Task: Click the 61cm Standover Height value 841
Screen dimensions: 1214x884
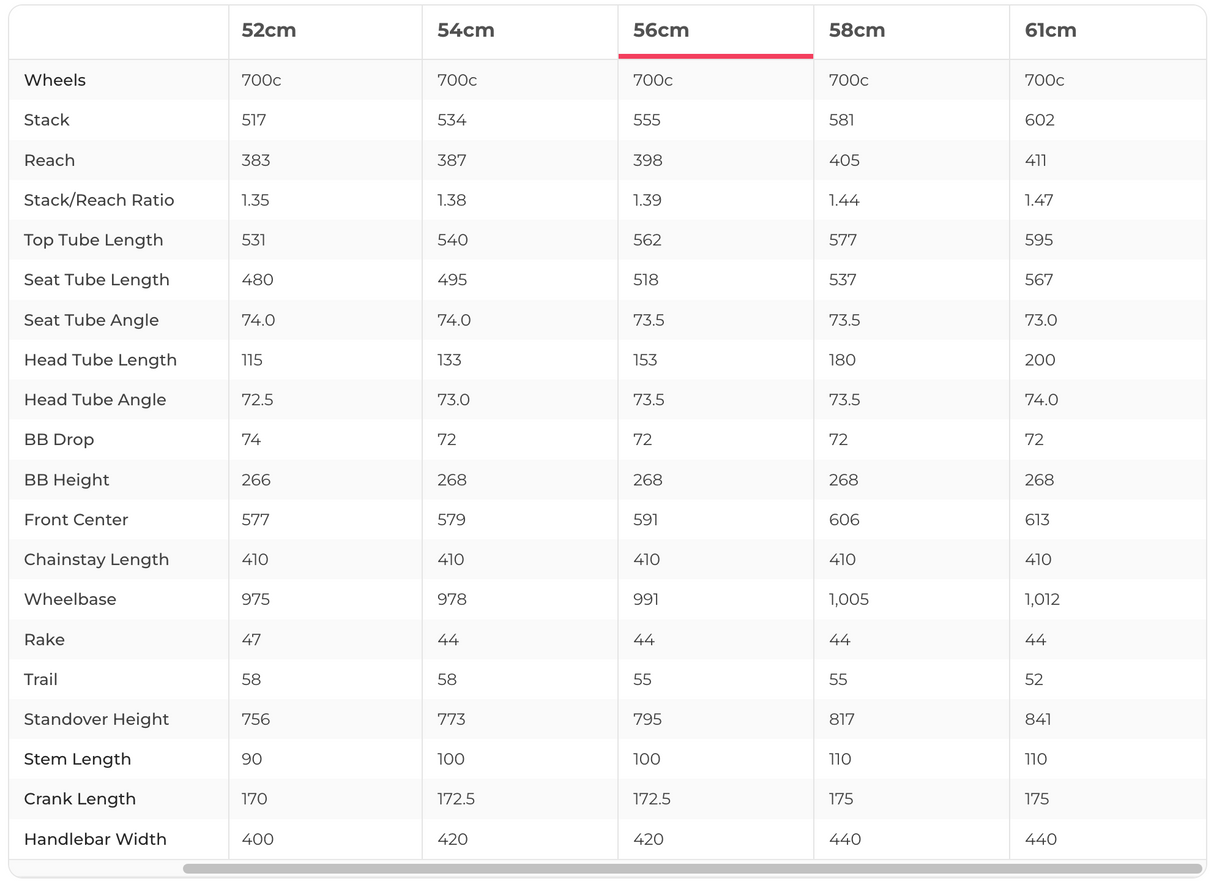Action: (1038, 720)
